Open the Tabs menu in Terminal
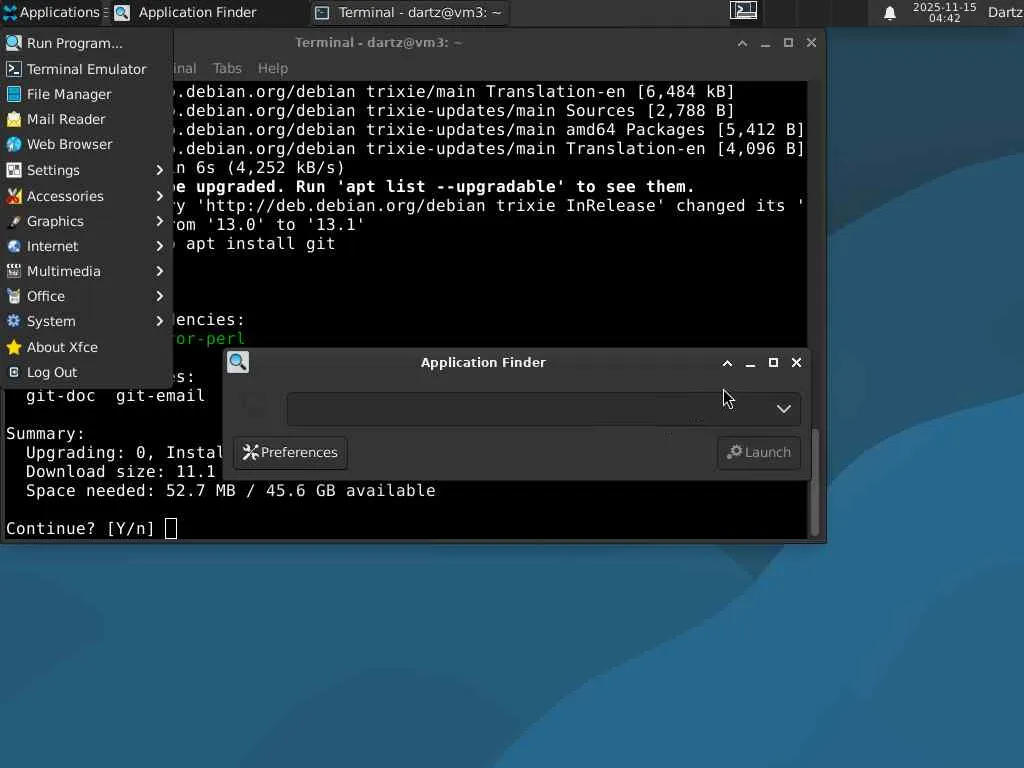 tap(227, 69)
